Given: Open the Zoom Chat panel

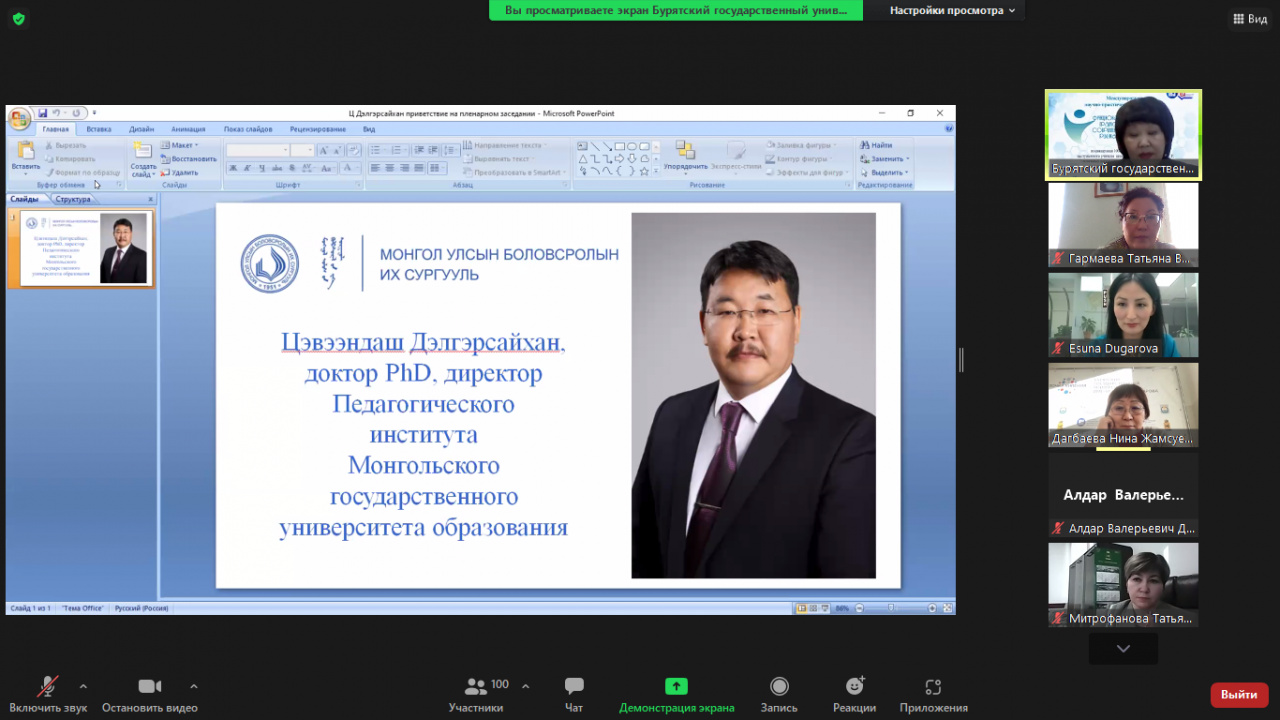Looking at the screenshot, I should [574, 693].
